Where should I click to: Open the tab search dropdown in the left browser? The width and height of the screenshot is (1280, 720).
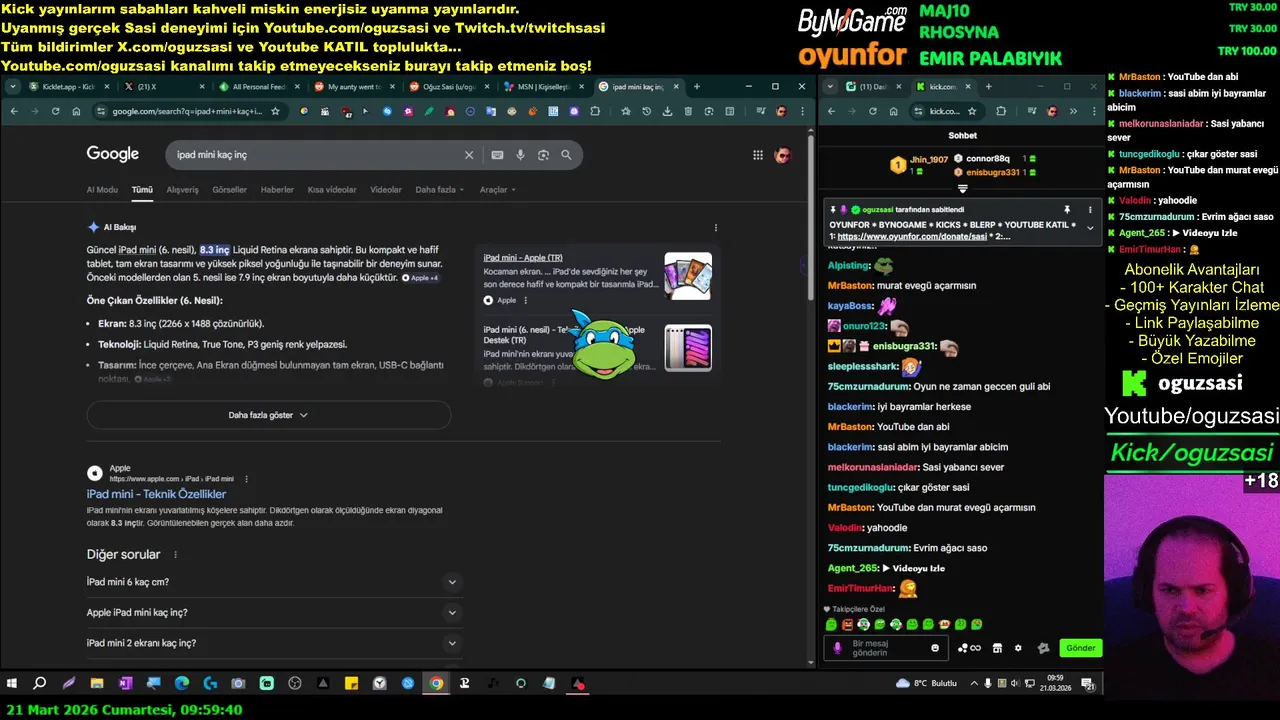pos(13,87)
